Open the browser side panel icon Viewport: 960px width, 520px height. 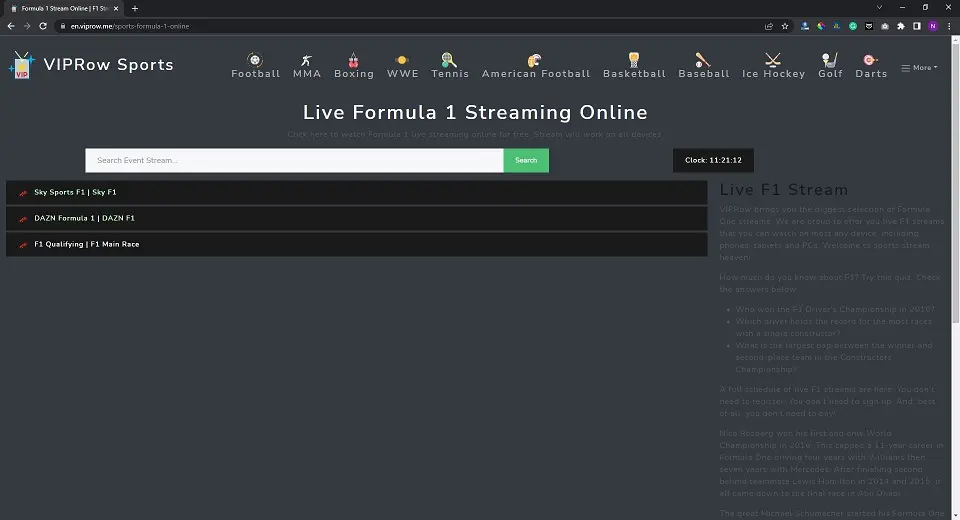(x=917, y=26)
